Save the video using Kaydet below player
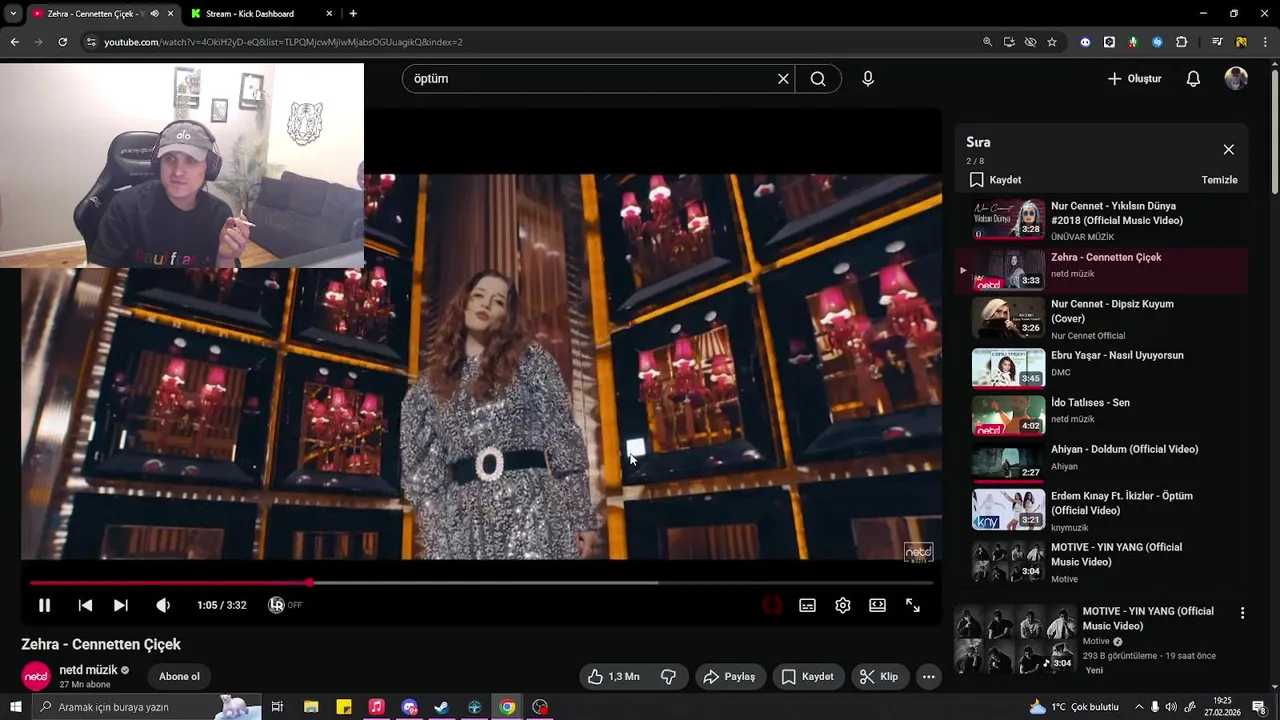The height and width of the screenshot is (720, 1280). tap(807, 677)
